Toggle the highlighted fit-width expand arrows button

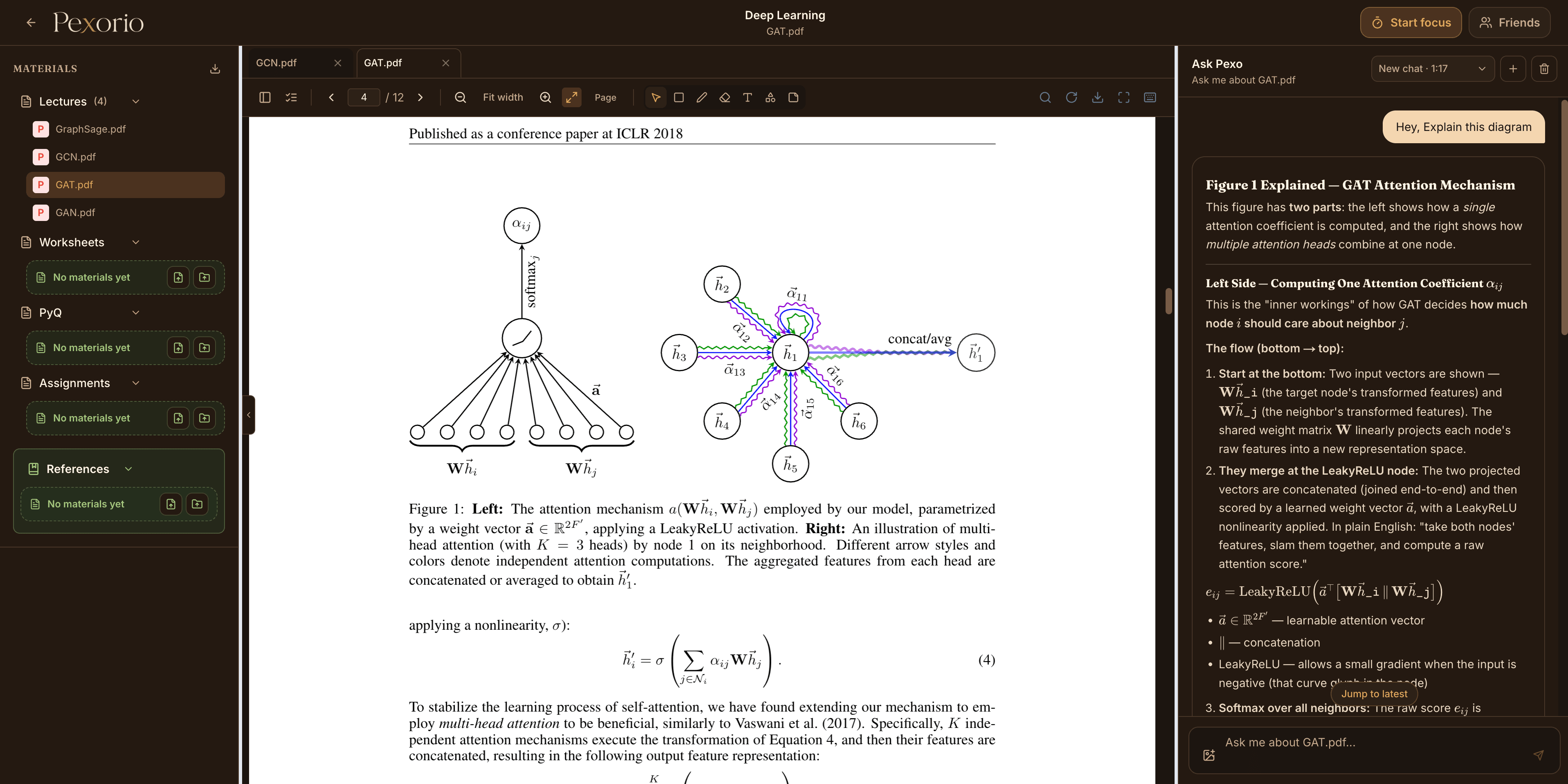tap(572, 97)
